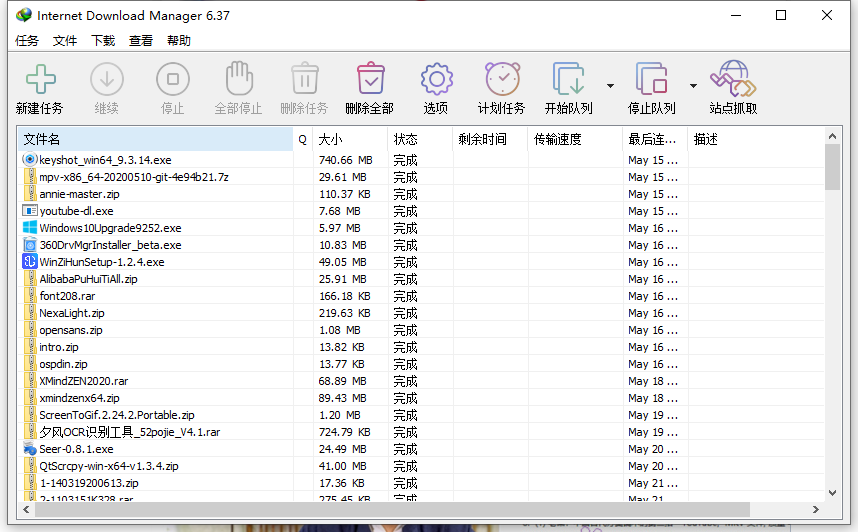Click the horizontal scrollbar right arrow
Viewport: 858px width, 532px height.
pyautogui.click(x=817, y=510)
